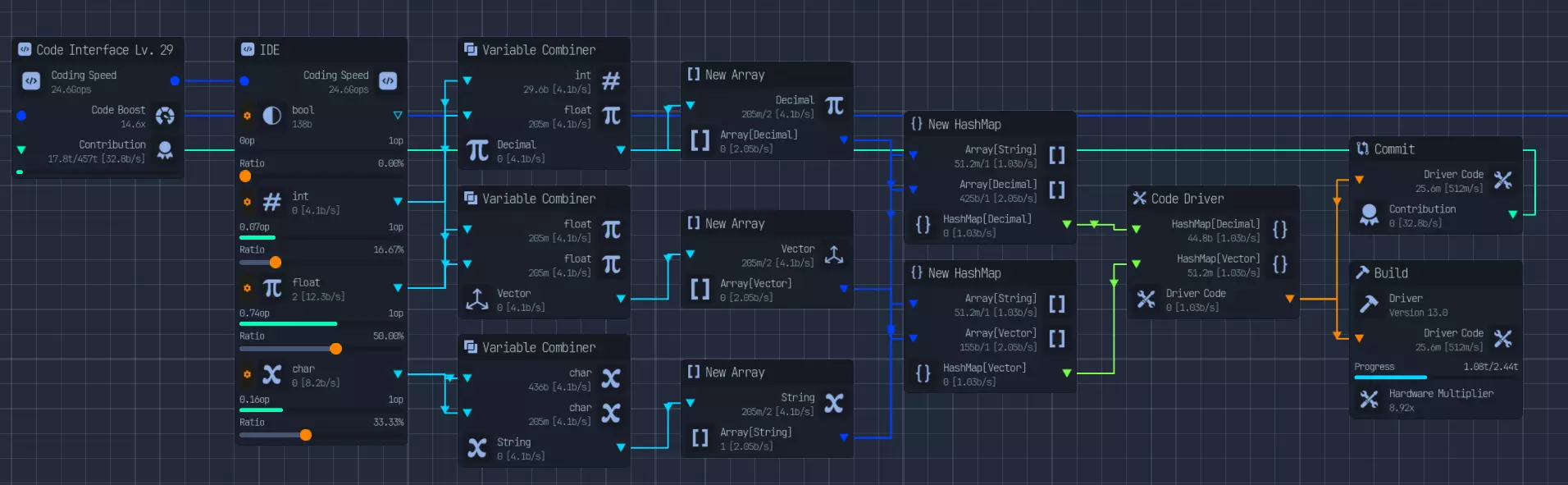Click the Code Driver node title

tap(1187, 199)
